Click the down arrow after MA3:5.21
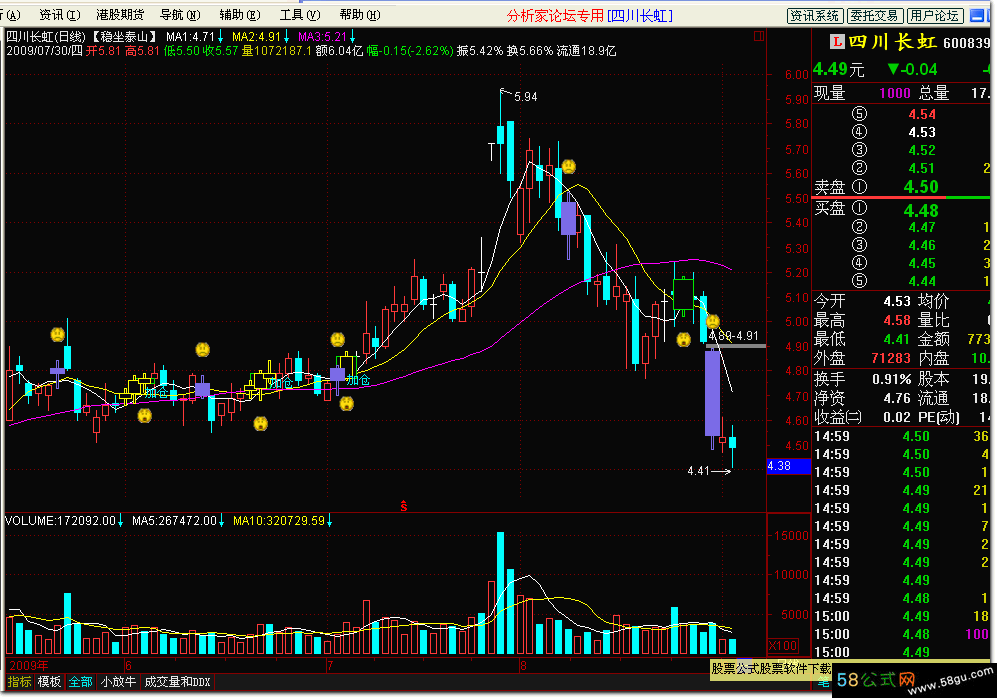This screenshot has width=997, height=698. click(352, 37)
